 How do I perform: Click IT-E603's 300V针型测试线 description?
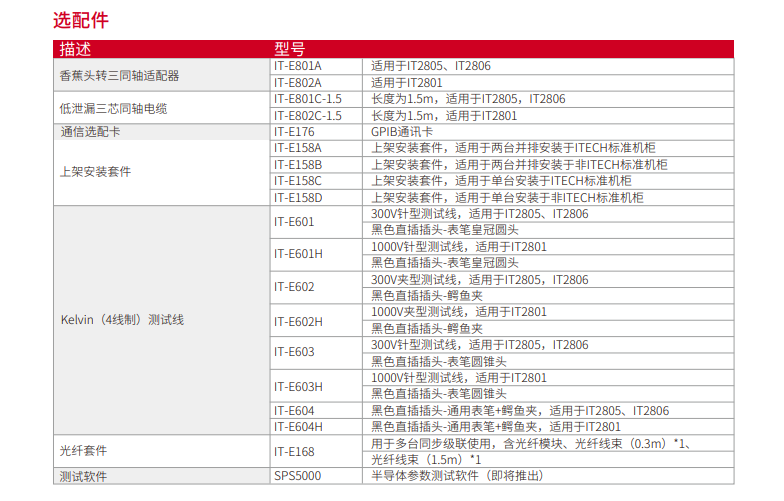tap(480, 345)
